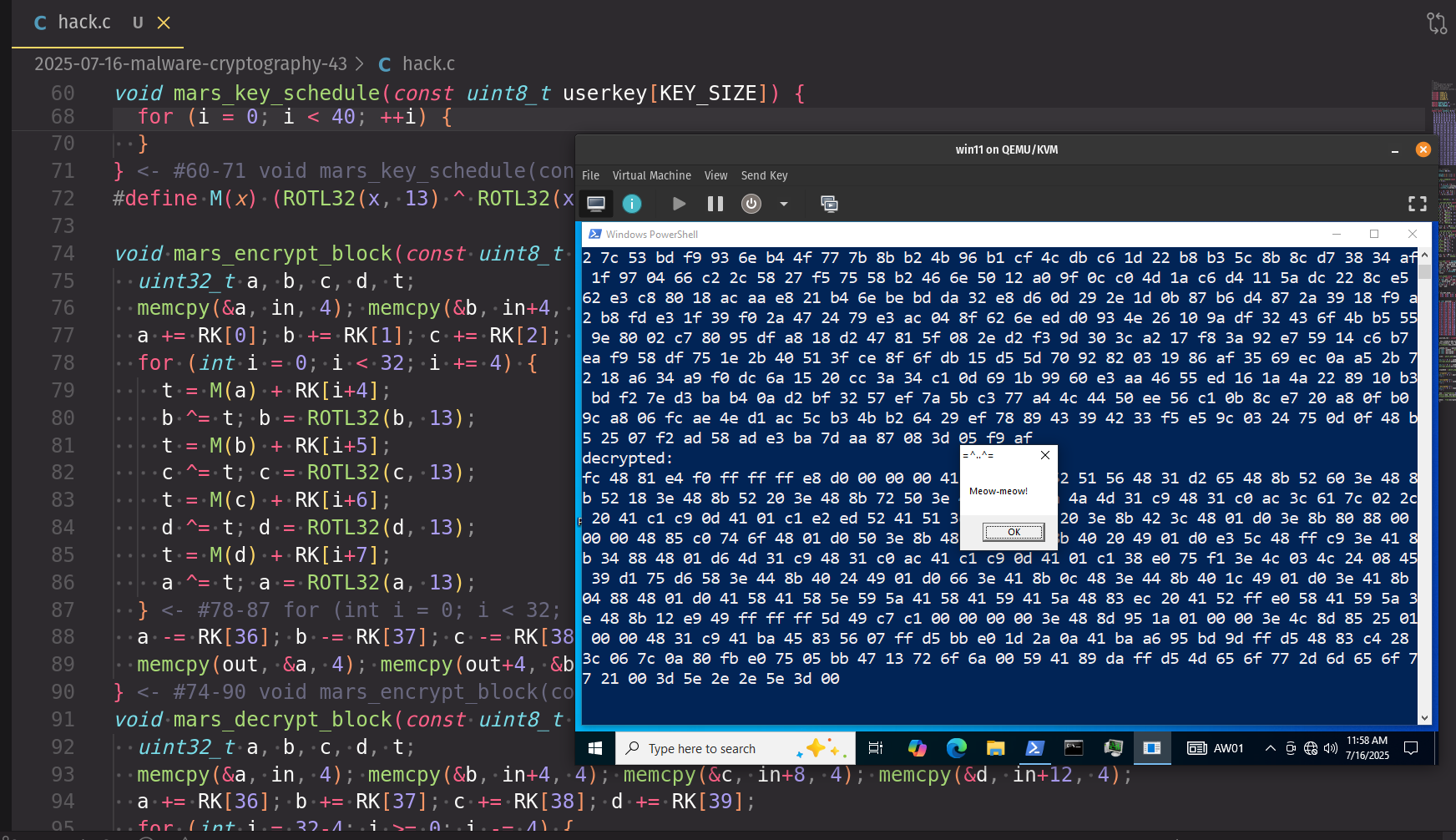Click the taskbar search box
The image size is (1456, 840).
point(736,748)
